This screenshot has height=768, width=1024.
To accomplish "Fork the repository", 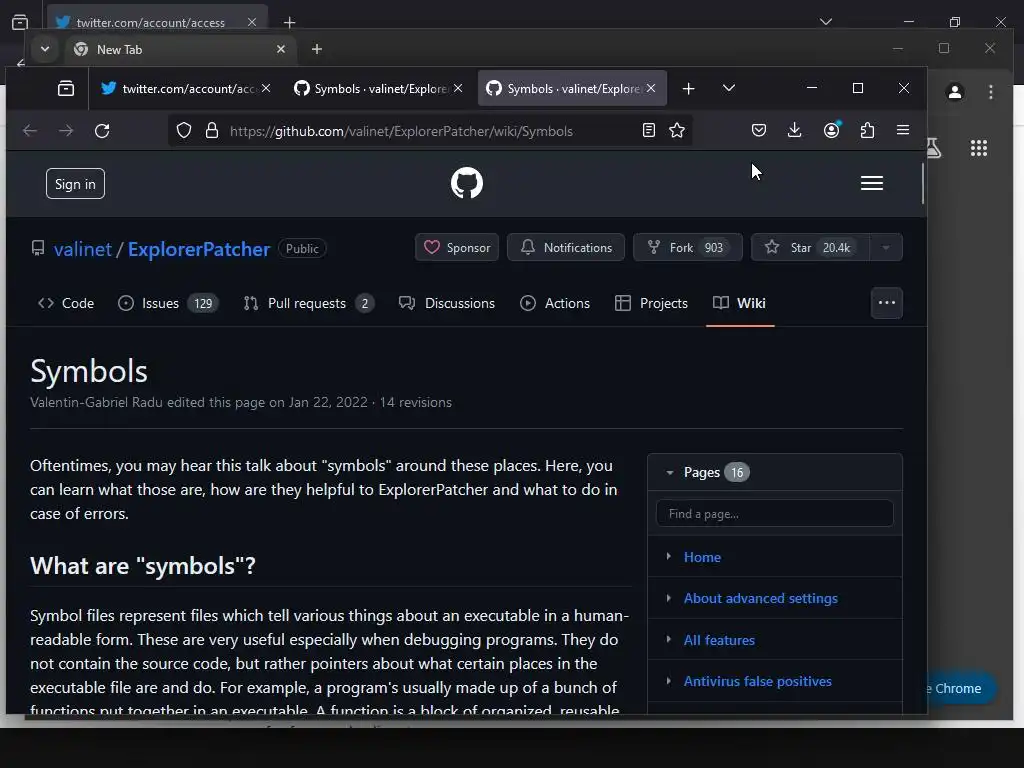I will tap(688, 248).
